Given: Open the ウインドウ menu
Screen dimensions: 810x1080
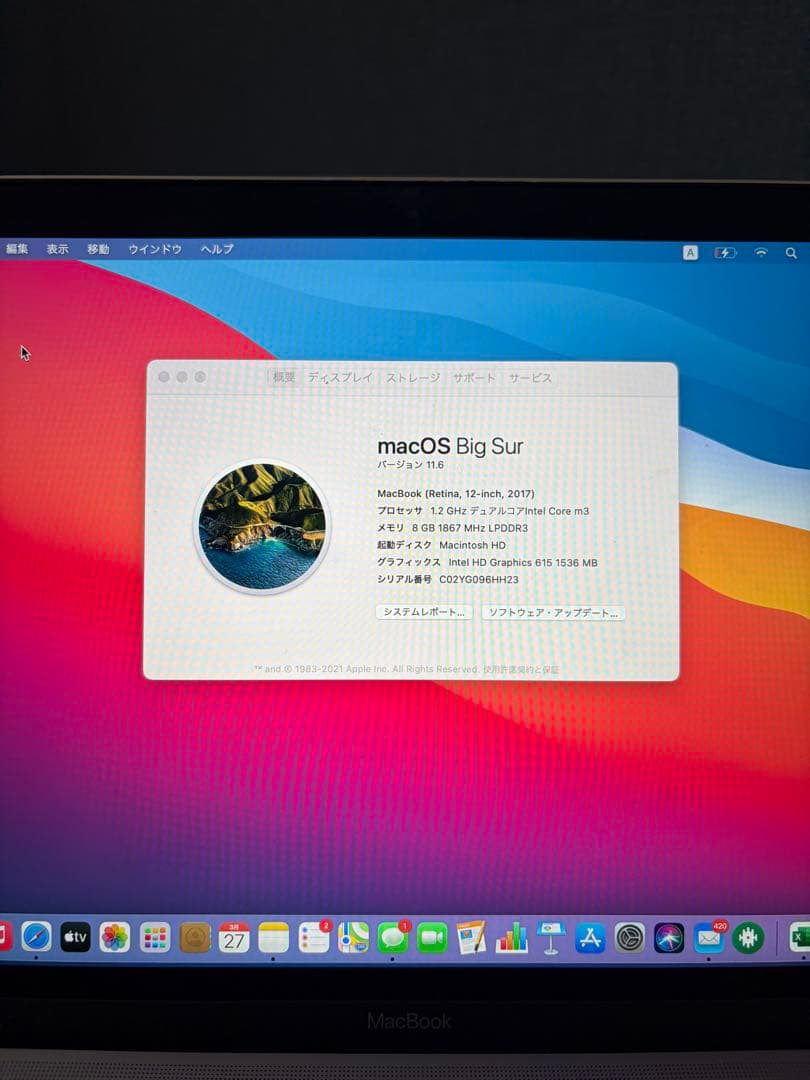Looking at the screenshot, I should (155, 249).
